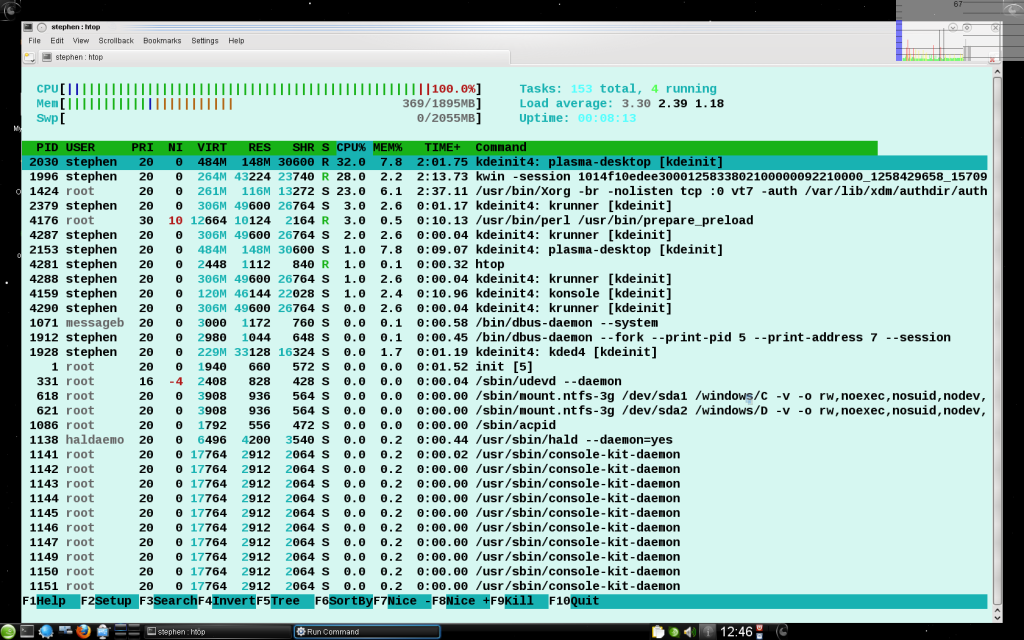
Task: Show the notifications info tray icon
Action: (708, 632)
